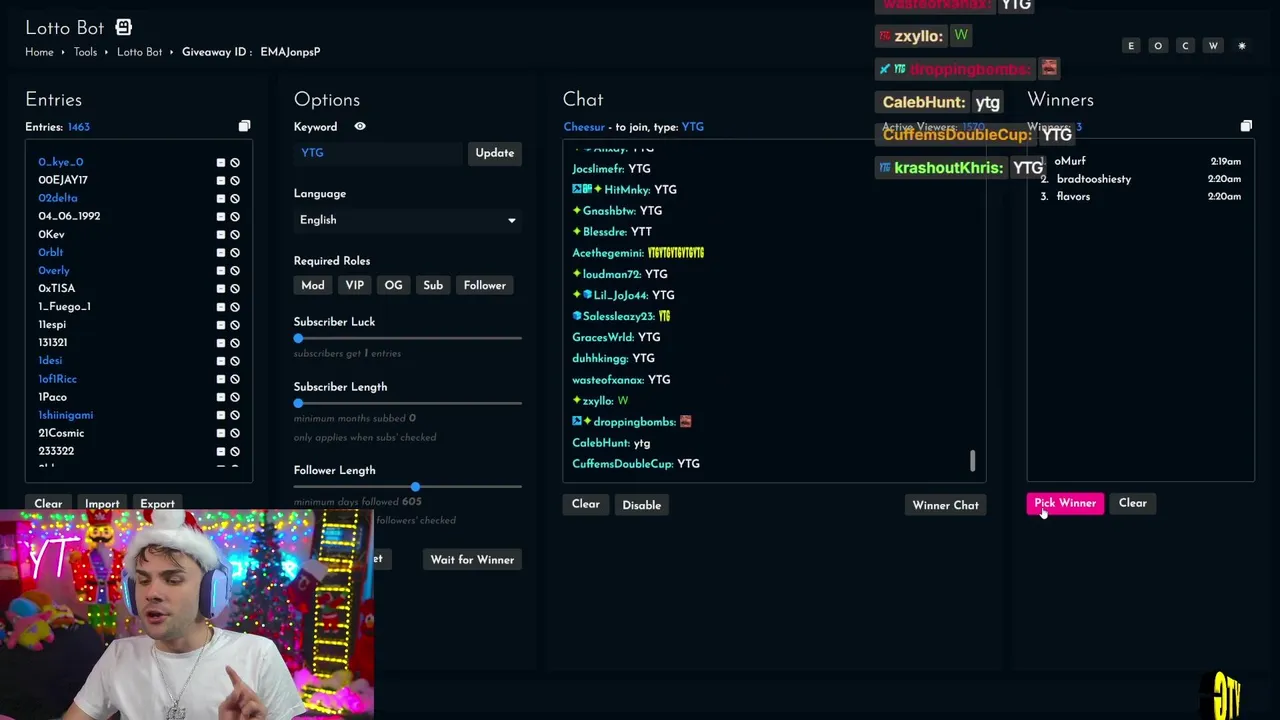Screen dimensions: 1280x720
Task: Ban entry 21Cosmic with the block icon
Action: click(235, 433)
